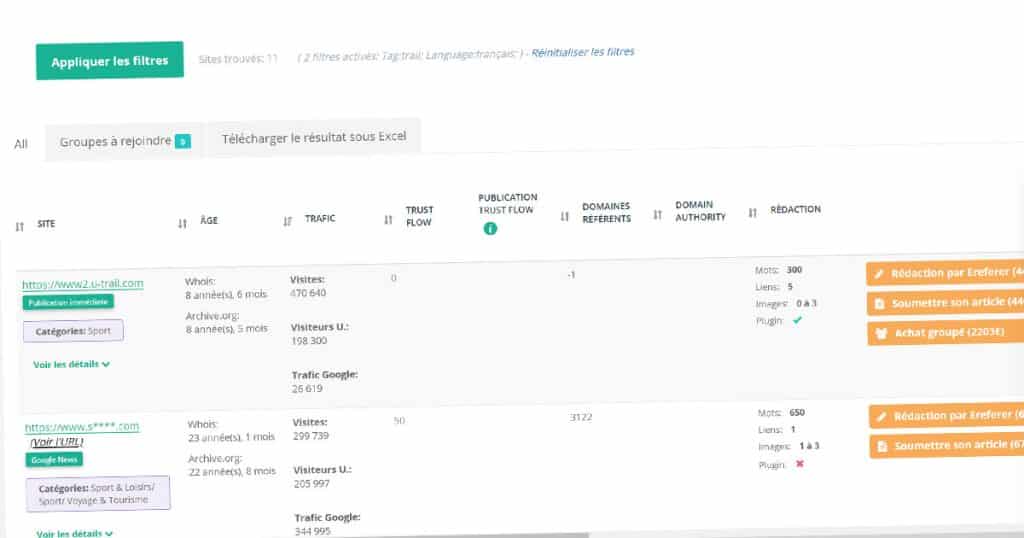
Task: Click Trafic Google value 26 619
Action: (x=307, y=388)
